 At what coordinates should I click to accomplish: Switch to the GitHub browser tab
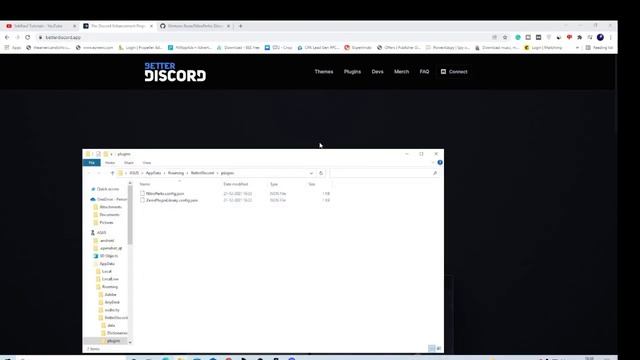[195, 26]
